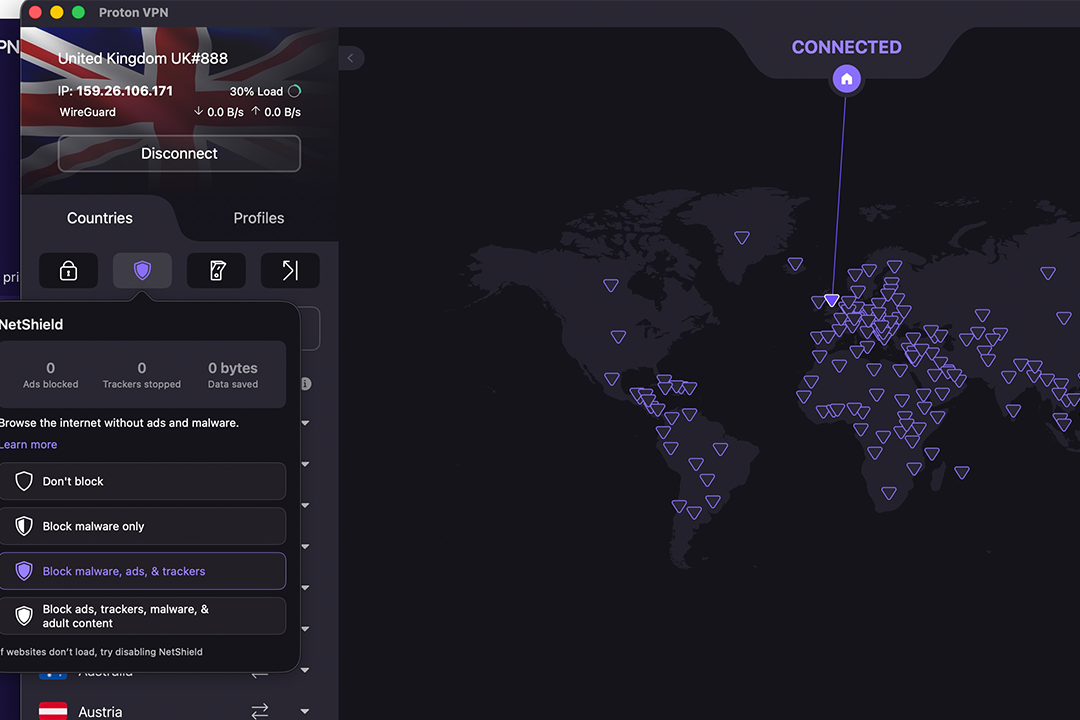Screen dimensions: 1080x720
Task: Click the Austria country row
Action: coord(179,710)
